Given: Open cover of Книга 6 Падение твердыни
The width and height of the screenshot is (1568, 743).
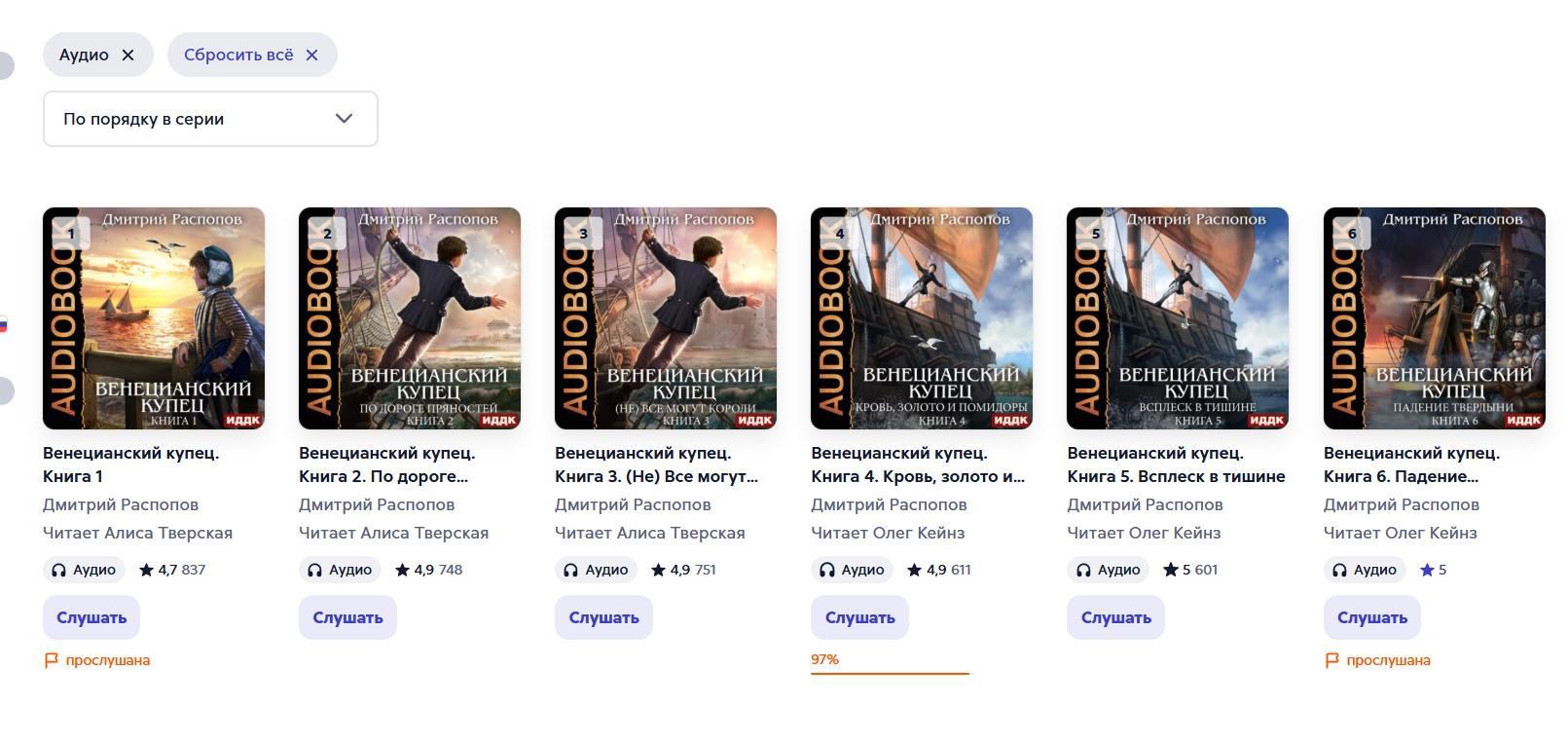Looking at the screenshot, I should click(x=1435, y=318).
